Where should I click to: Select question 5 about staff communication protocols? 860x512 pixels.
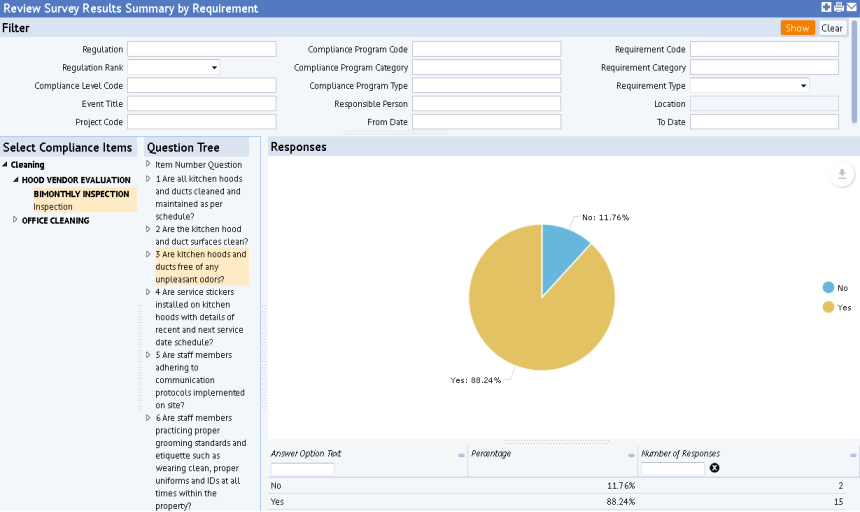click(200, 380)
